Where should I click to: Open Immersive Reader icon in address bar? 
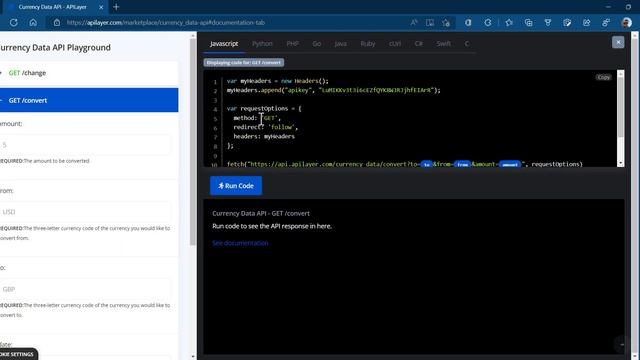(x=430, y=22)
